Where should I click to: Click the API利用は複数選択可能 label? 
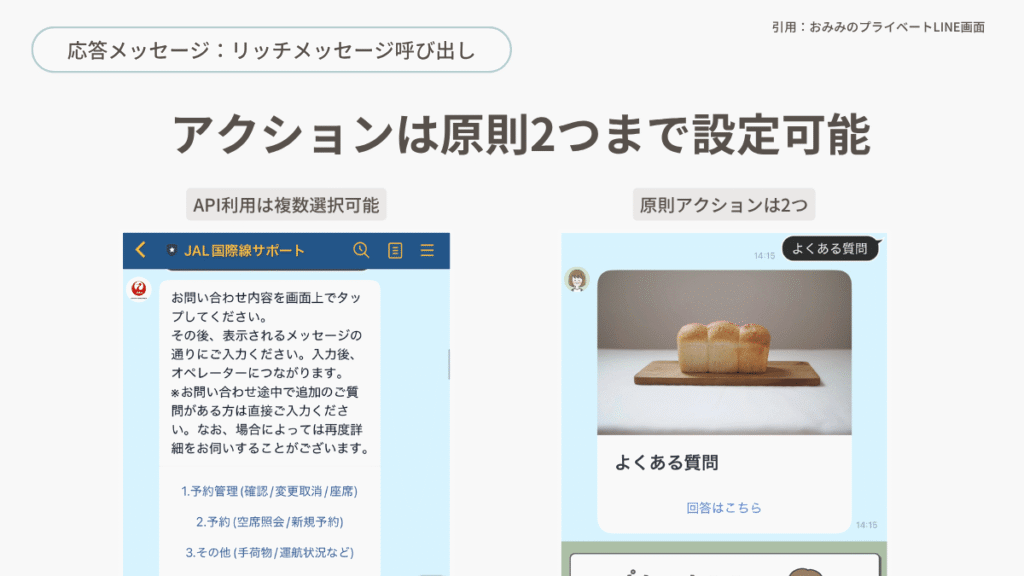point(286,204)
